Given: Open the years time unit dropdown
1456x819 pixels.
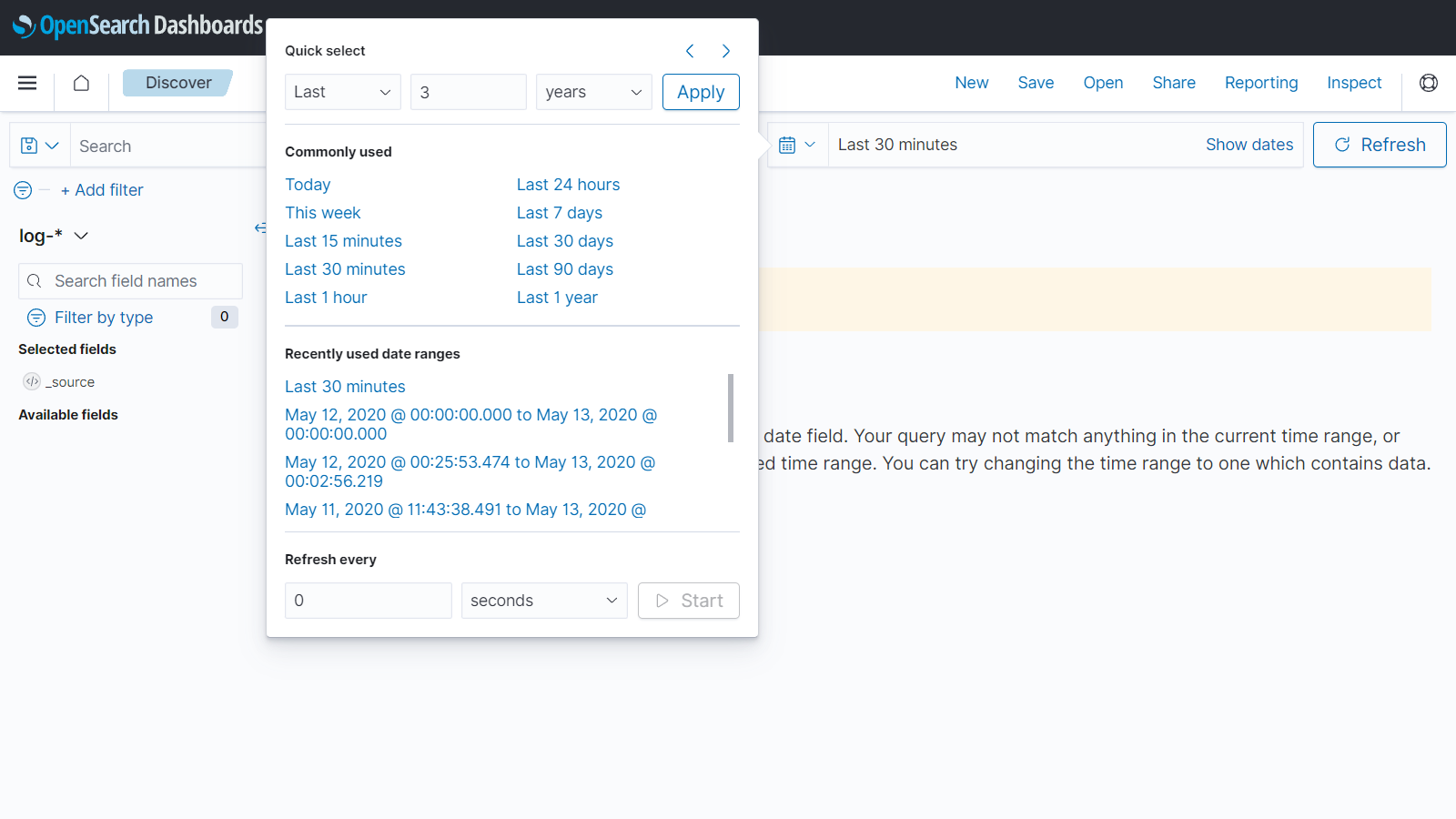Looking at the screenshot, I should click(x=593, y=92).
